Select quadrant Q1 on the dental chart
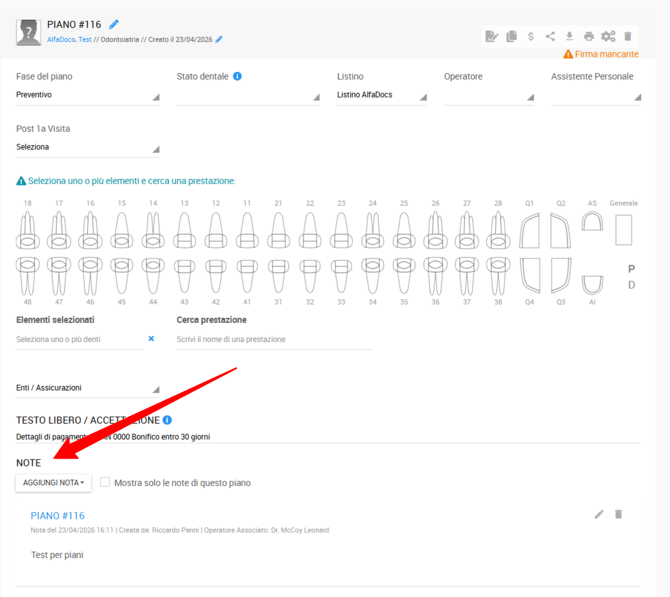 tap(530, 230)
